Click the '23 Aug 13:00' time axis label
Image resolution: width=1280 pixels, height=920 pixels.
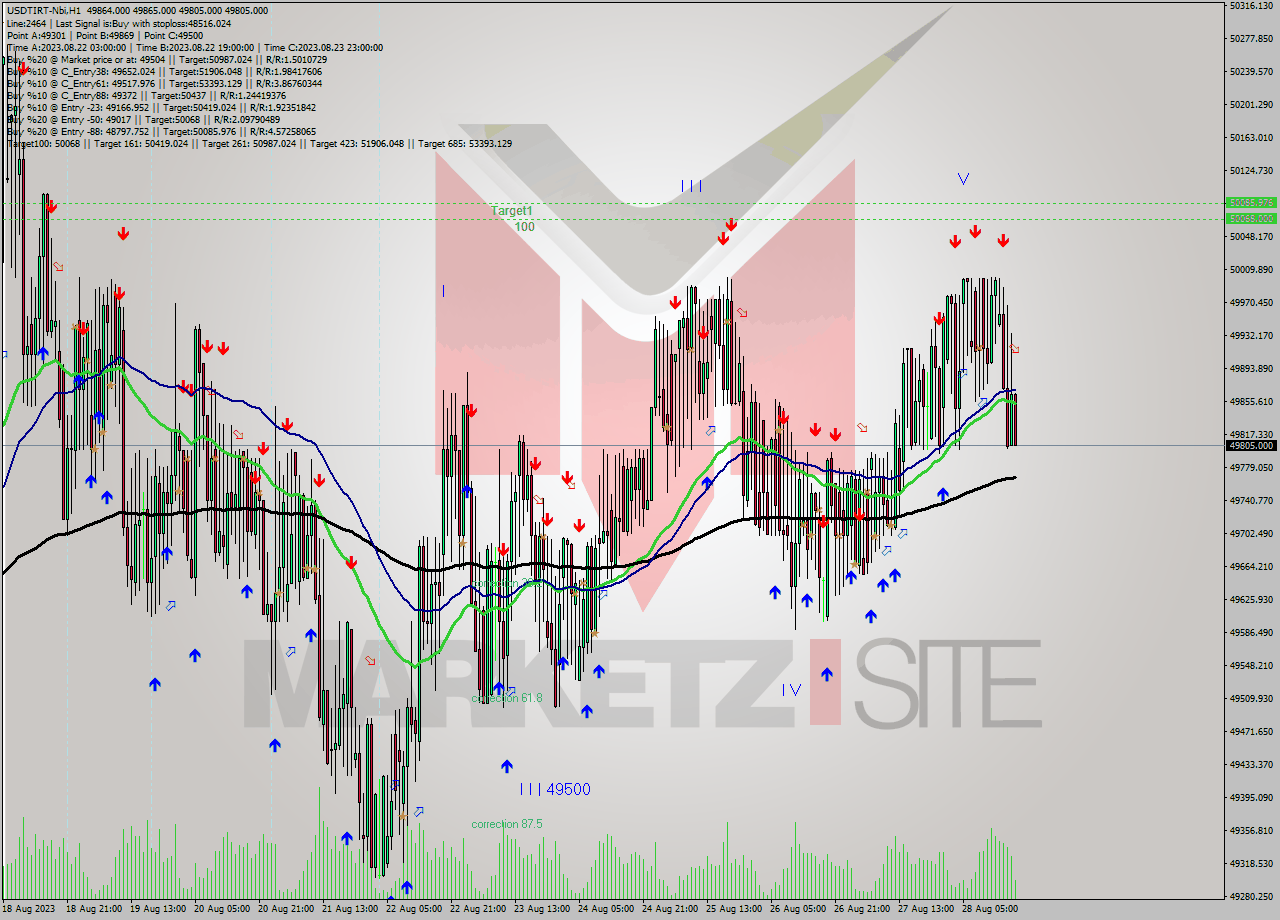pyautogui.click(x=543, y=910)
